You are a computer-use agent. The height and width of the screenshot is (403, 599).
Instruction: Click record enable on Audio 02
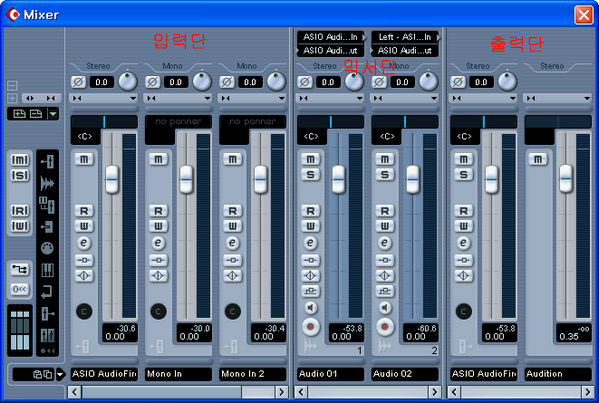point(385,327)
